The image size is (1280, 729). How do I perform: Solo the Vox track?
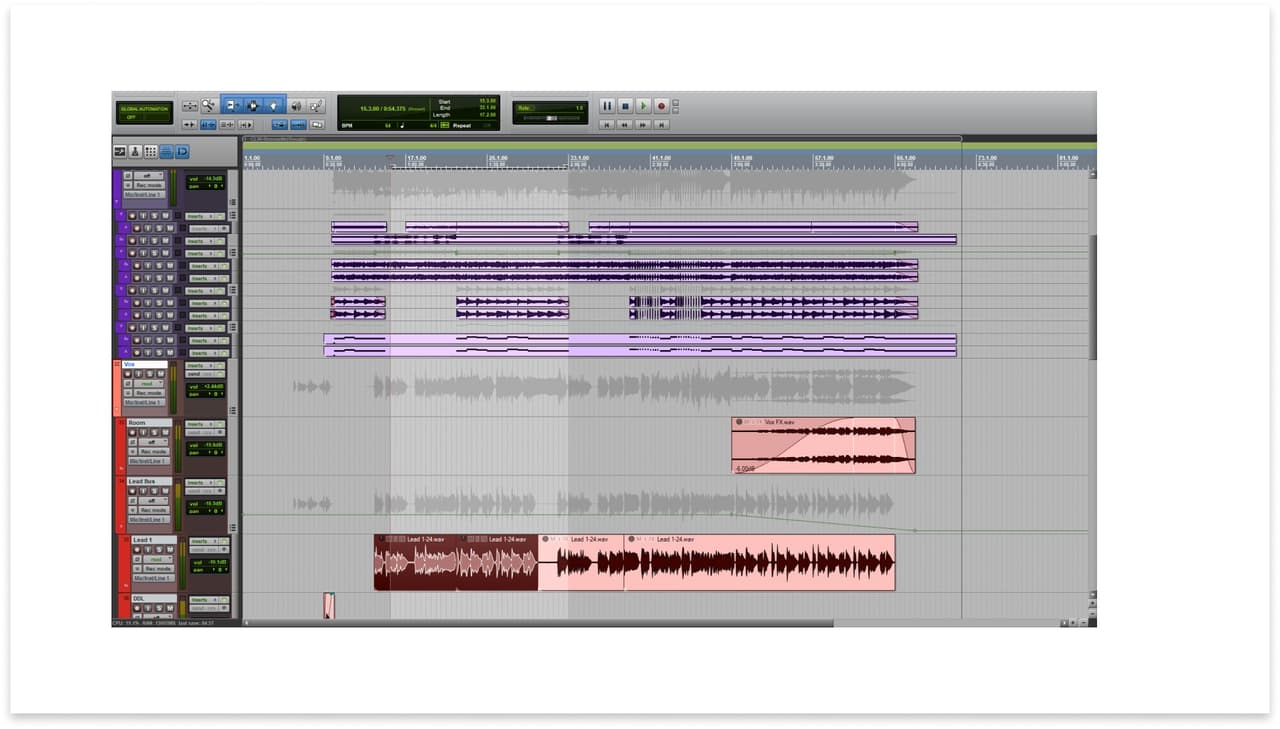click(149, 374)
